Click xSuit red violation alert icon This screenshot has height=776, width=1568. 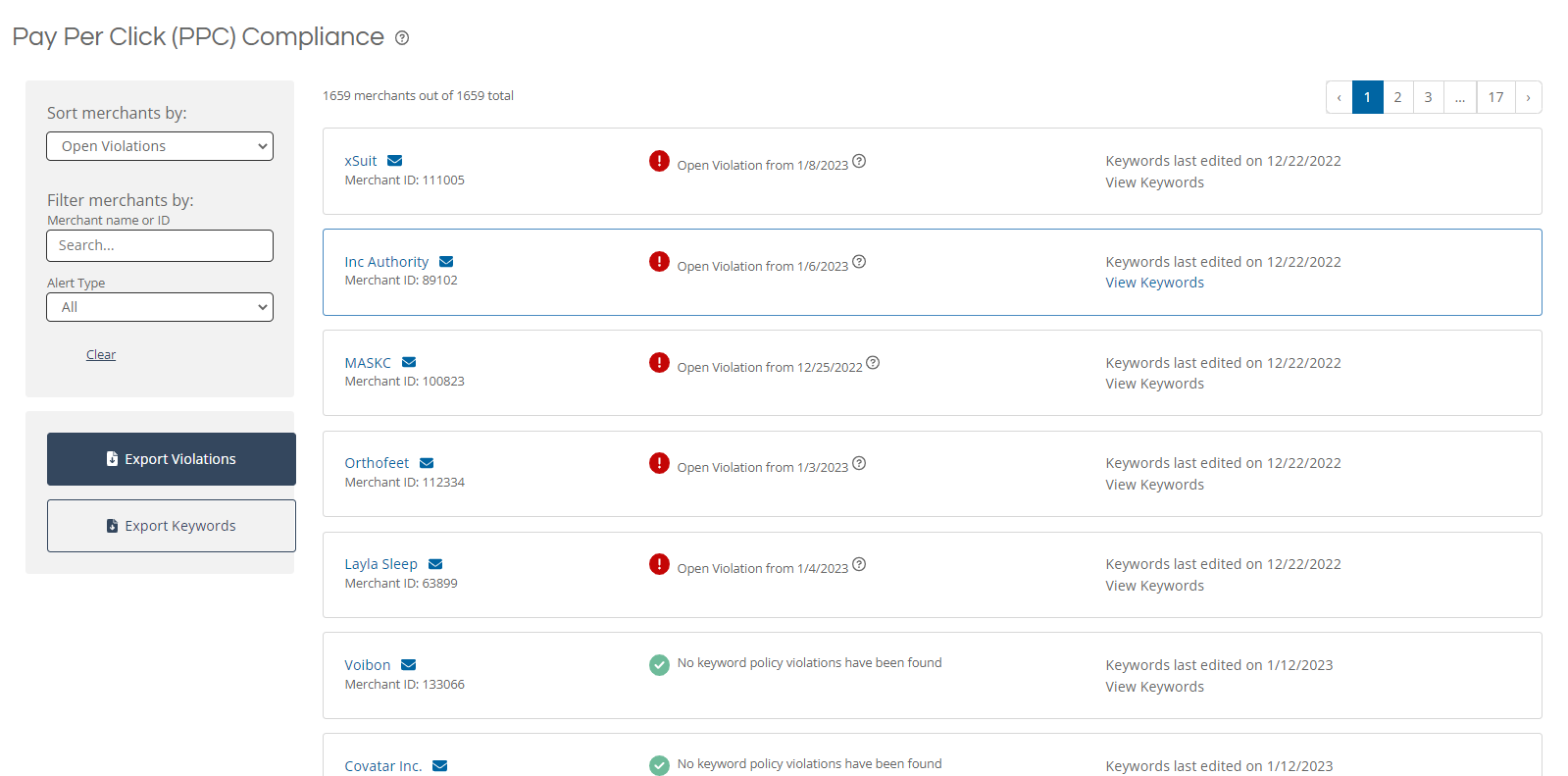[x=659, y=161]
